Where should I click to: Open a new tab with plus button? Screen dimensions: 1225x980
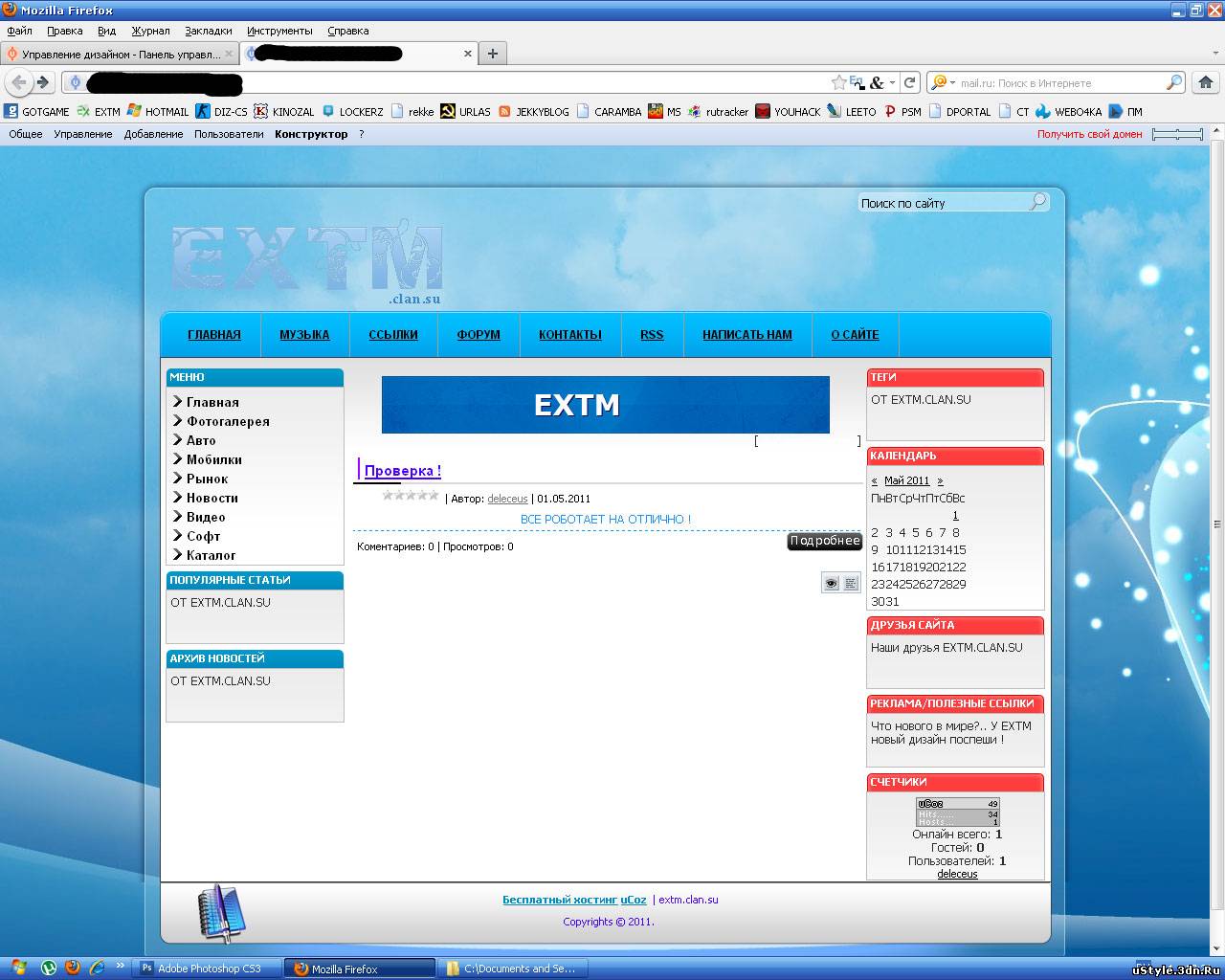pos(492,54)
